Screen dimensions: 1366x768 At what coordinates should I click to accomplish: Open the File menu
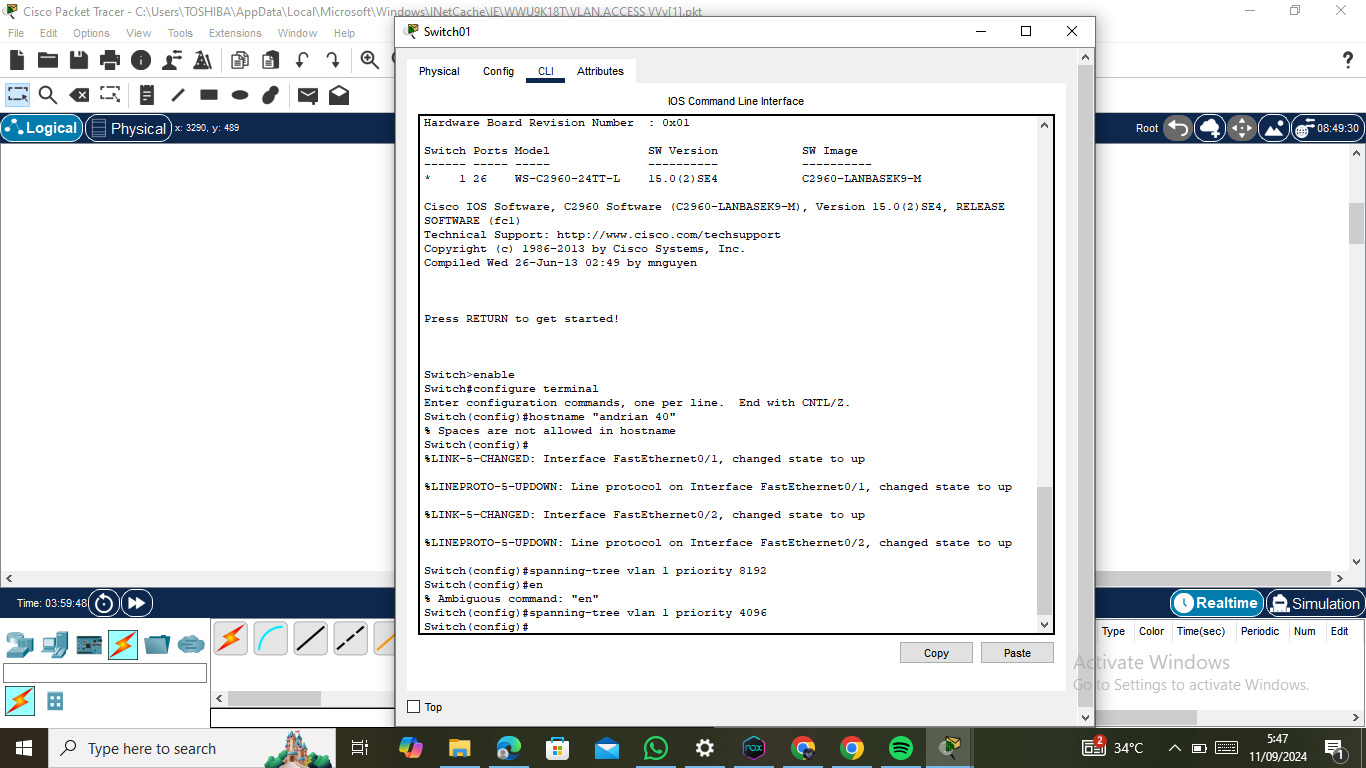click(x=16, y=33)
